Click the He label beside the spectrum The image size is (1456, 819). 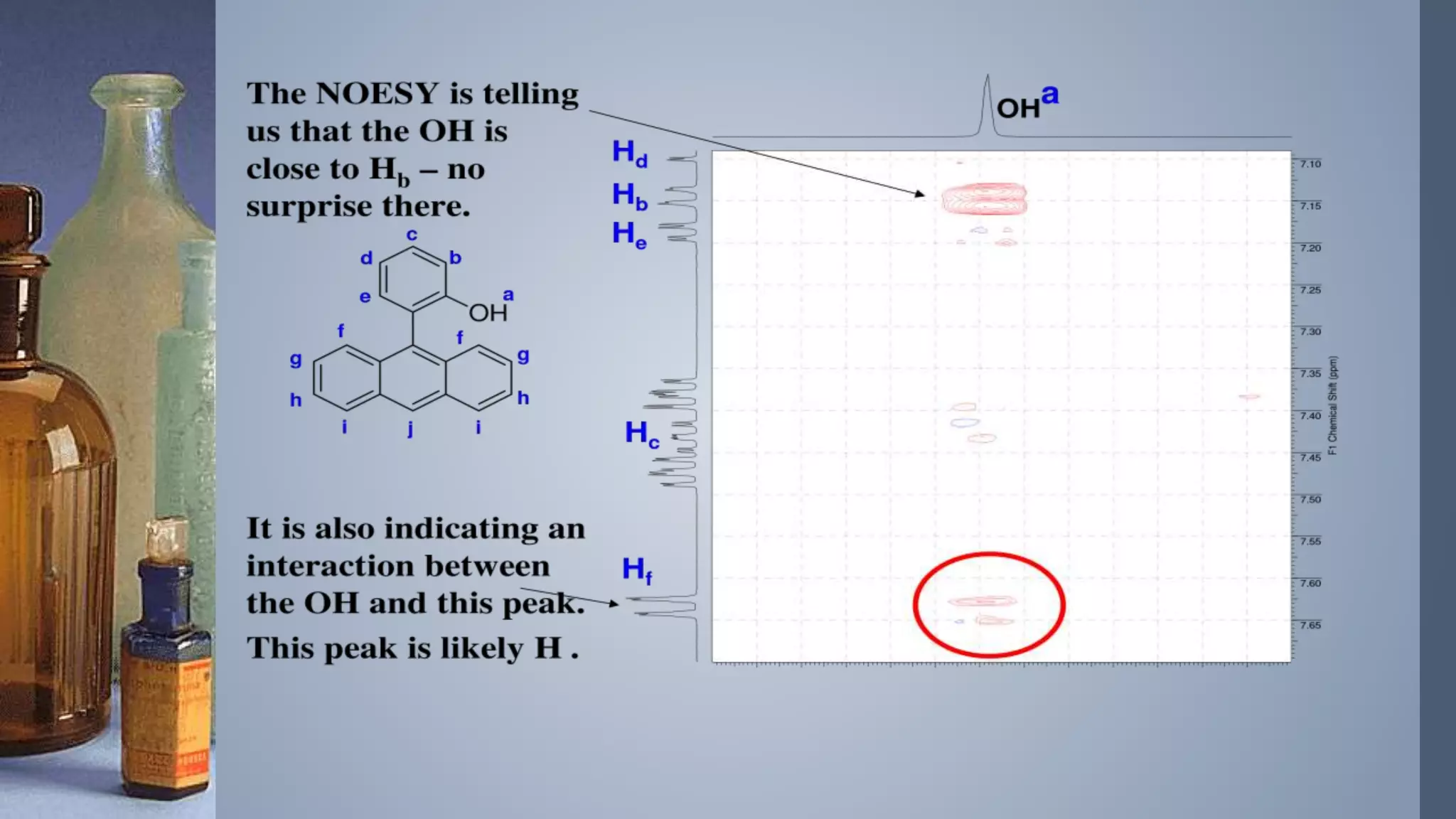[630, 235]
